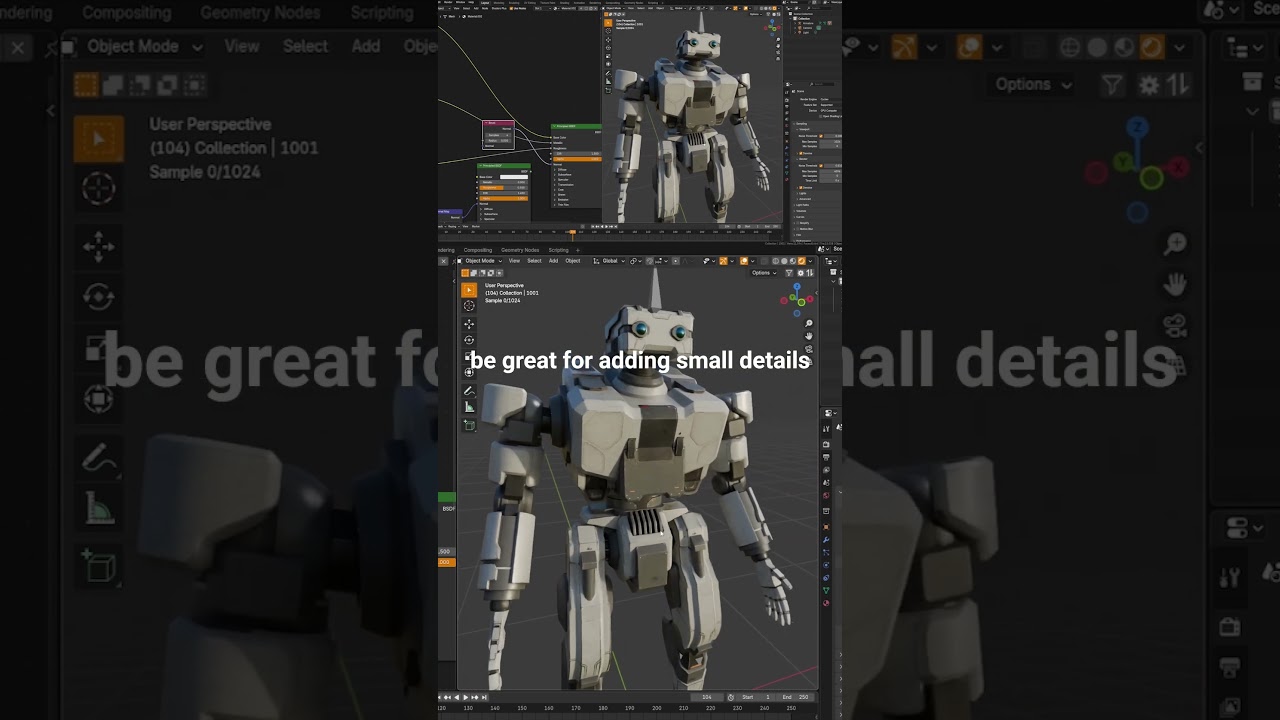Open Global orientation dropdown in lower viewport header

609,261
